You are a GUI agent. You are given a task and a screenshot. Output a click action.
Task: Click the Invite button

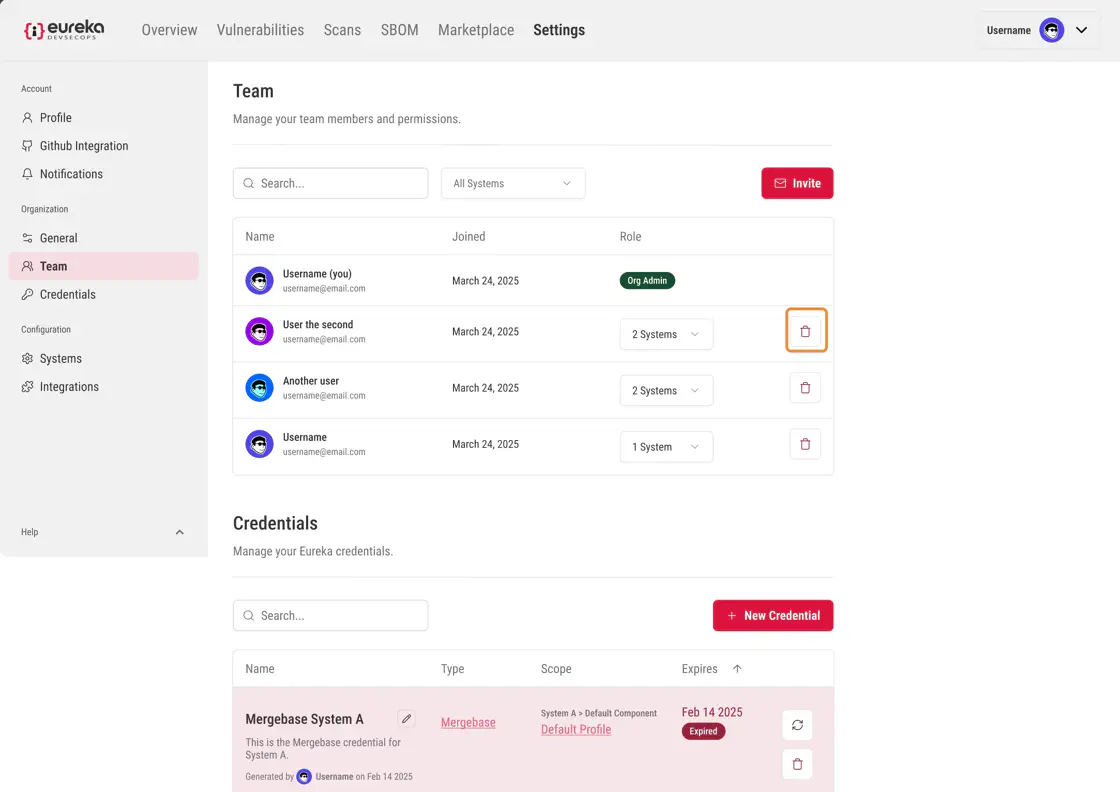(x=797, y=183)
